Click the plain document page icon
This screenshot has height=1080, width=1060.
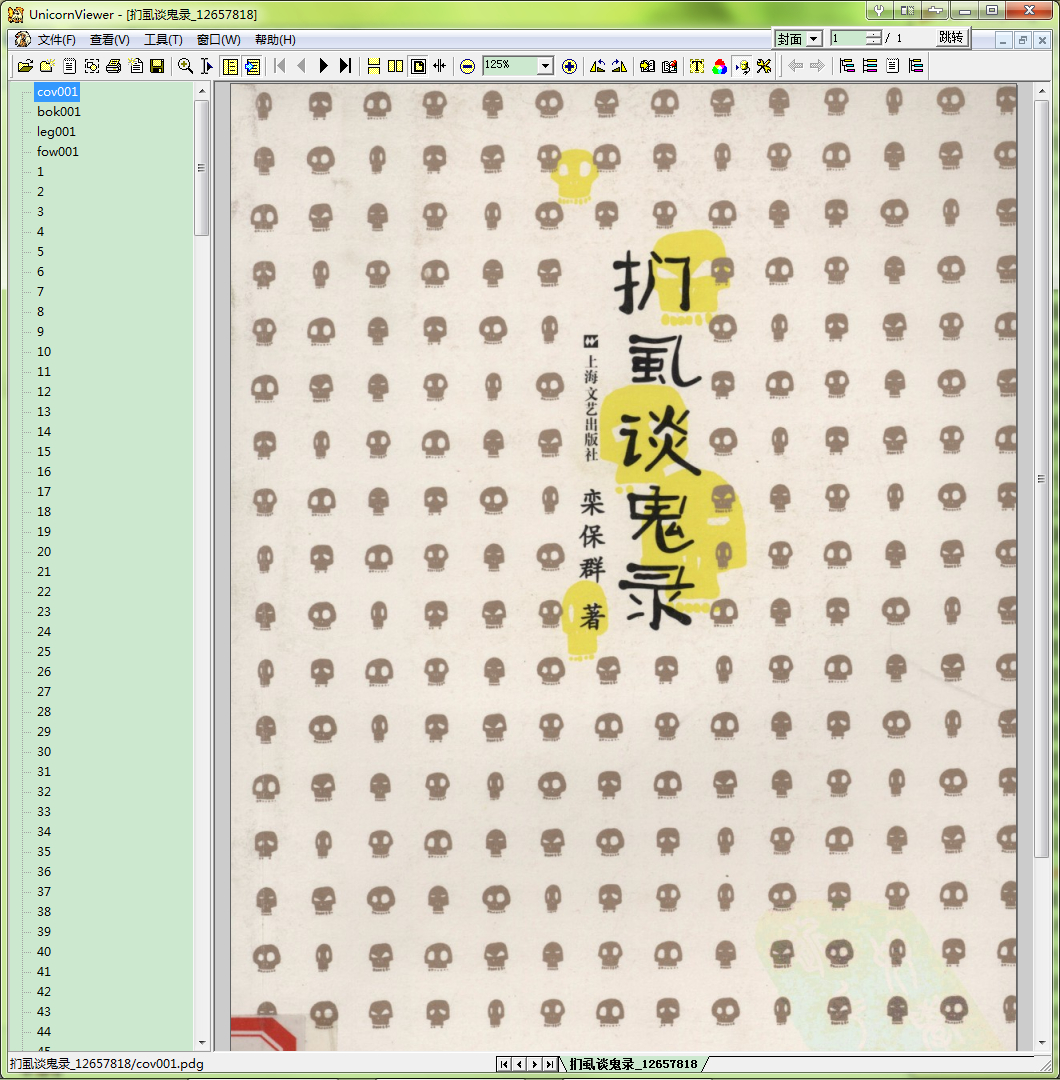pos(70,66)
